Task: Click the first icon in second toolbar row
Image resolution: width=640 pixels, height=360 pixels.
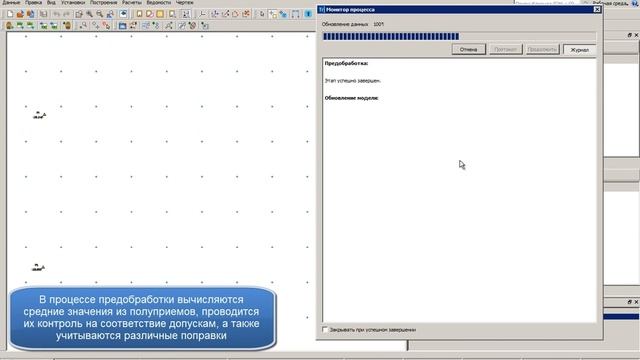Action: coord(9,26)
